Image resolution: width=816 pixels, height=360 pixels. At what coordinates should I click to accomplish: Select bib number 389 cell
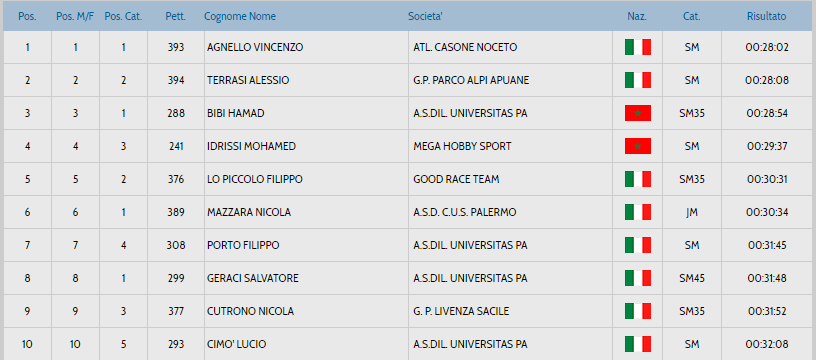coord(176,212)
